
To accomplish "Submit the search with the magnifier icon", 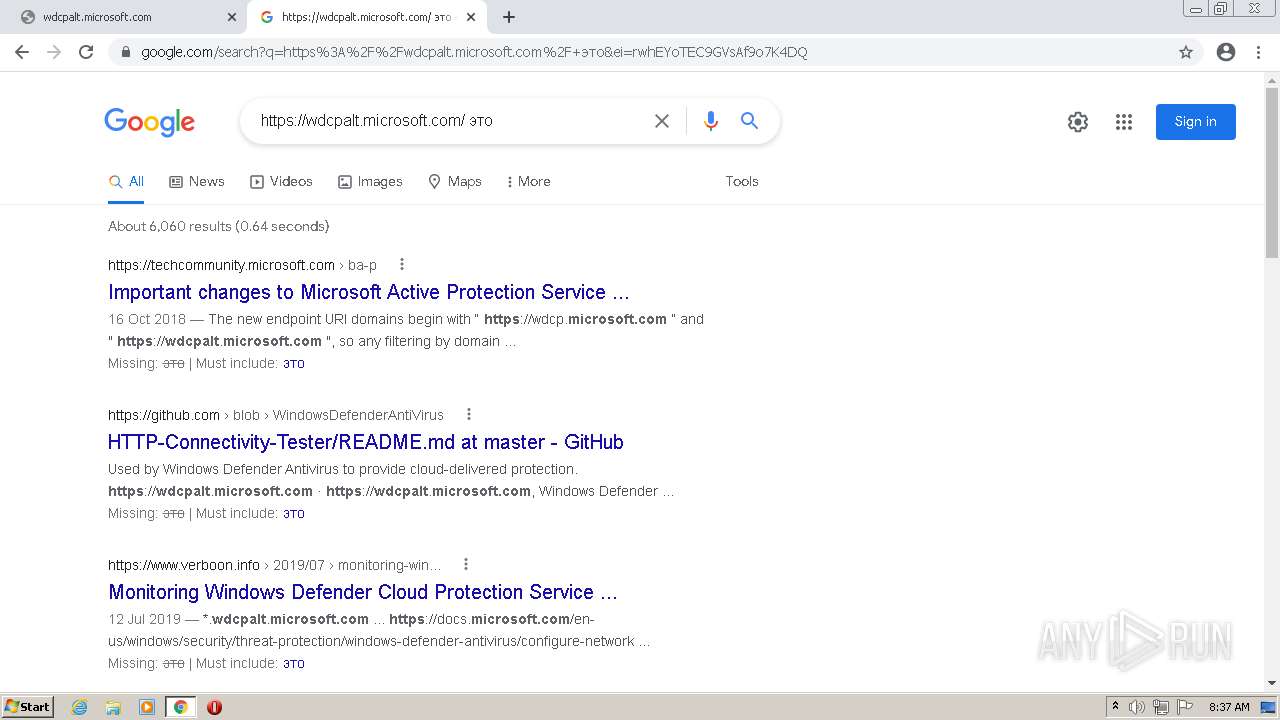I will tap(749, 121).
